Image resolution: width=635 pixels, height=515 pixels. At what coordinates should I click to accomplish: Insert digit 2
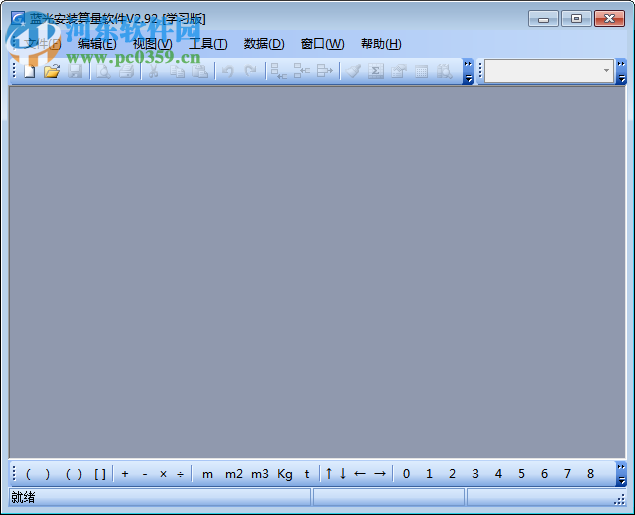[452, 474]
